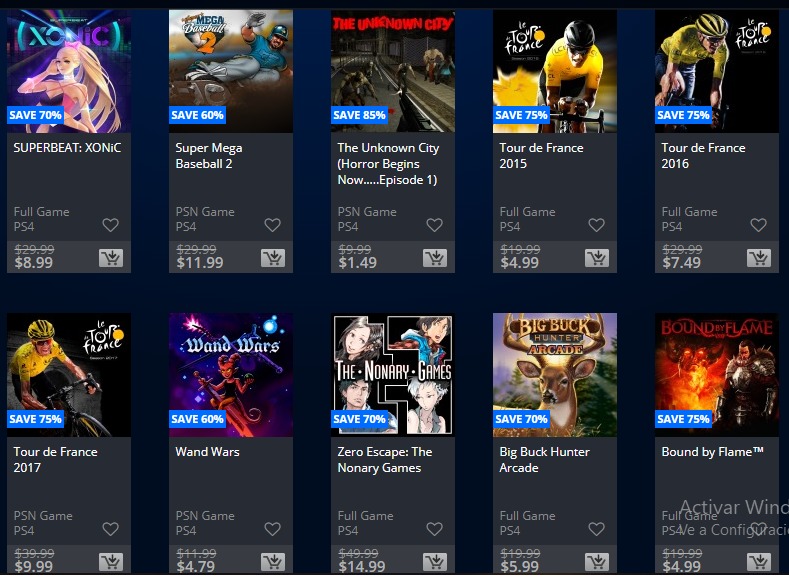
Task: Add Wand Wars to cart
Action: pos(273,562)
